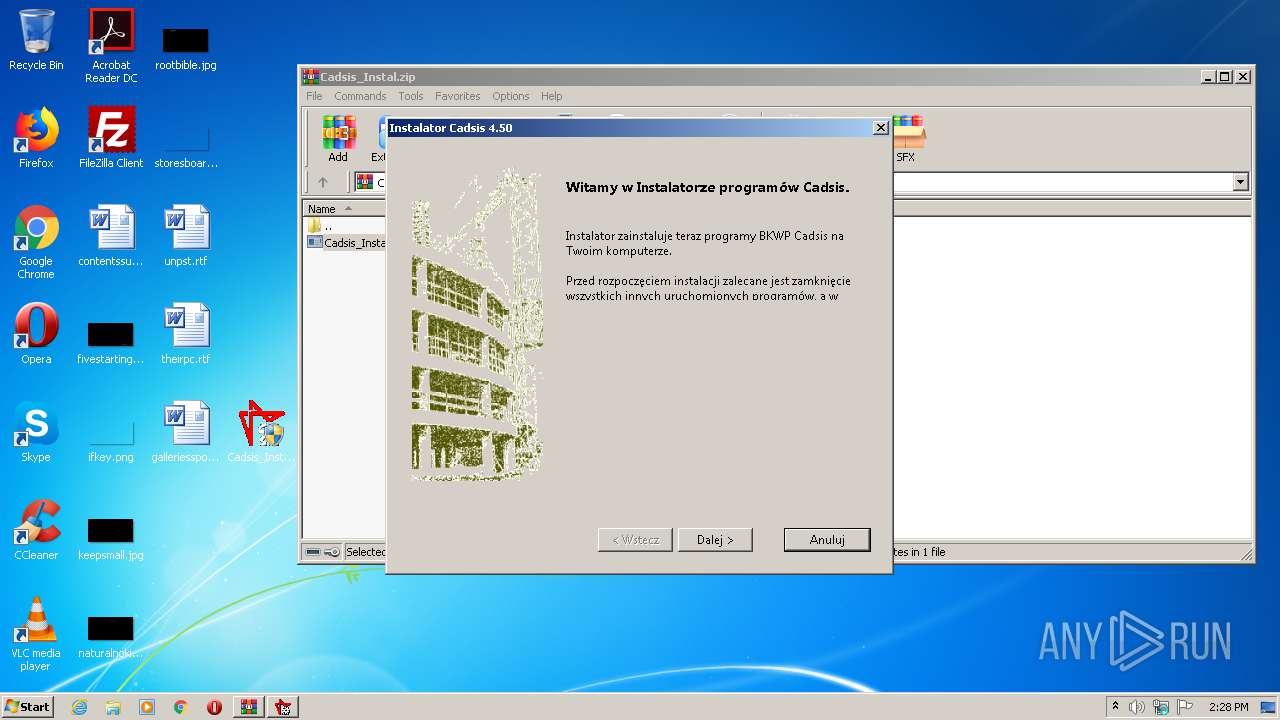Launch Firefox from the desktop

pos(36,138)
